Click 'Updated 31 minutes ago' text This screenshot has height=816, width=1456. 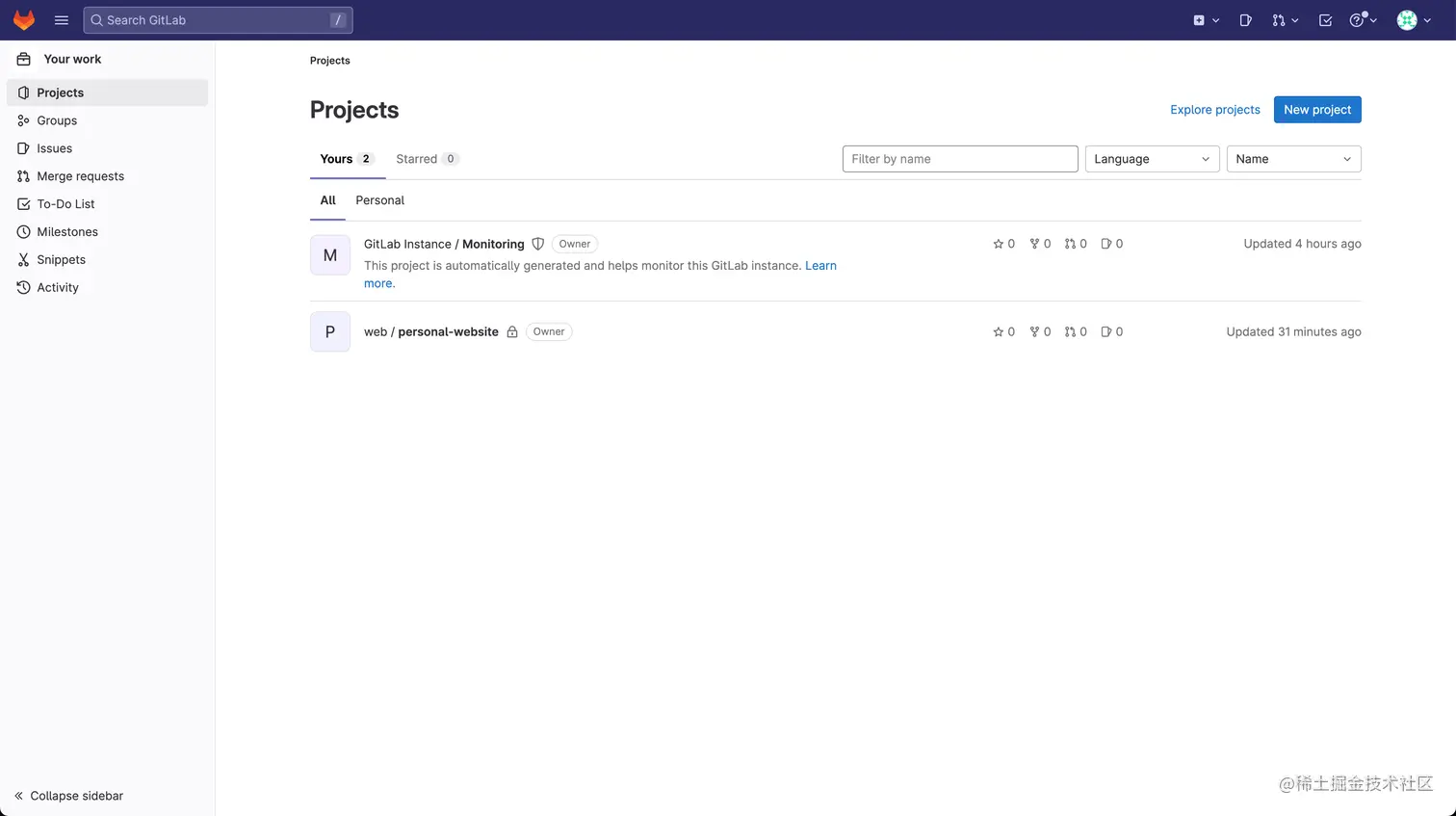point(1293,331)
